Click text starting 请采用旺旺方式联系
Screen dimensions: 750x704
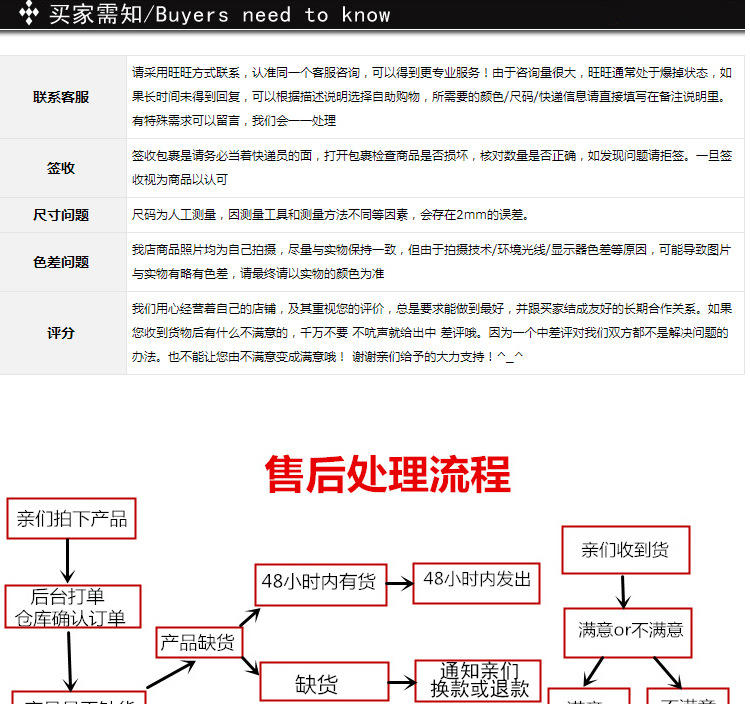pos(432,97)
